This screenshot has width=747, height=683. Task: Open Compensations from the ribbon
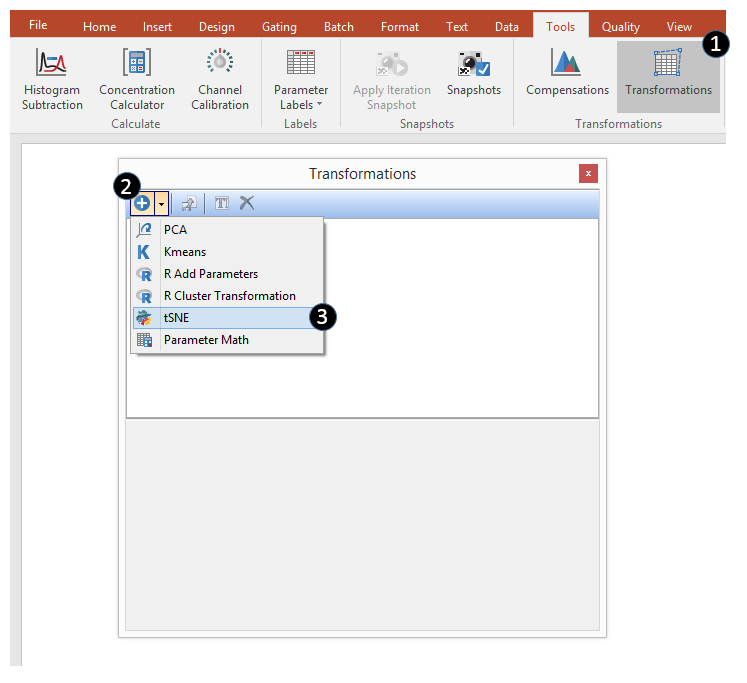[x=567, y=64]
